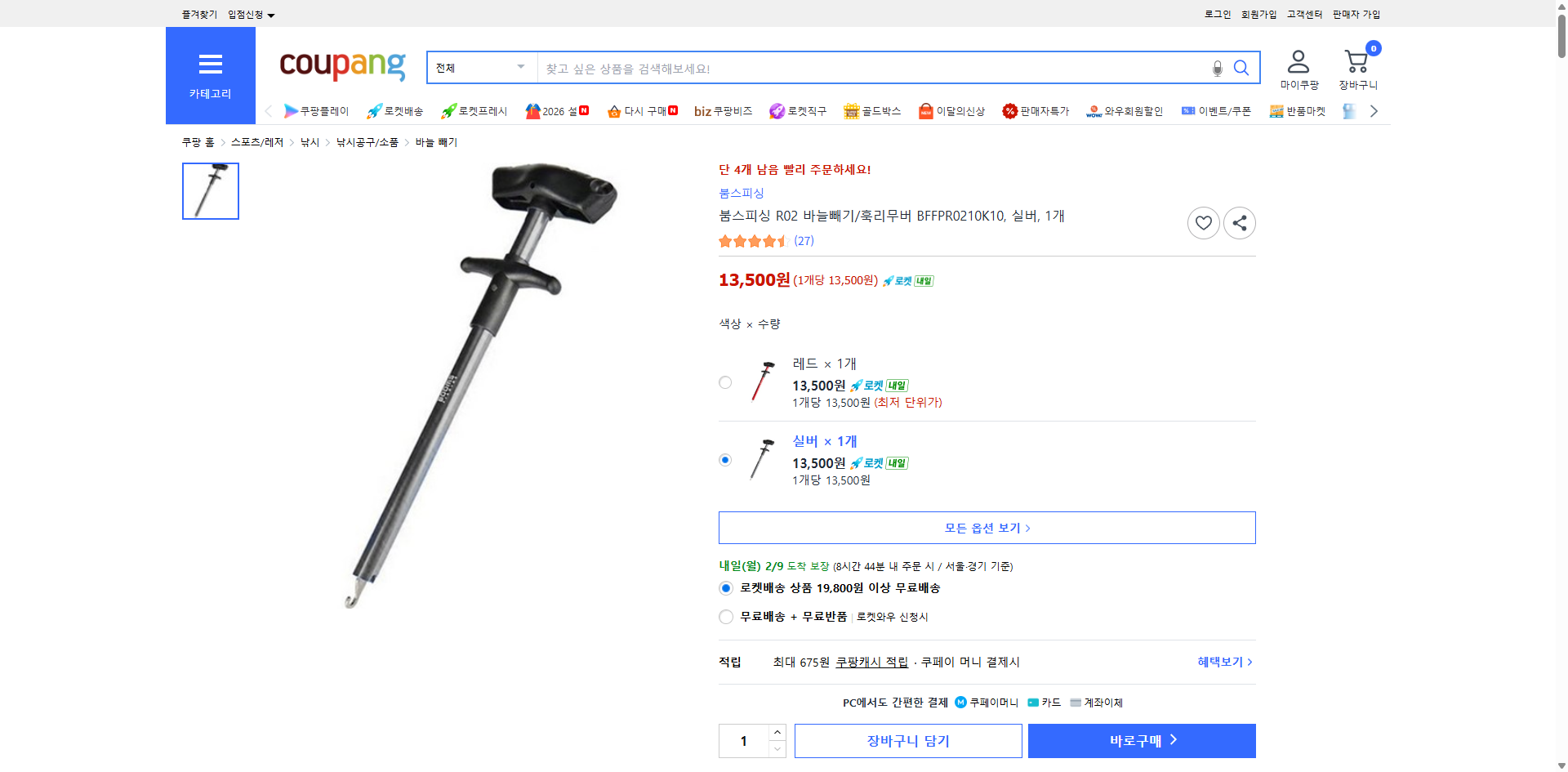Click the voice search microphone icon
This screenshot has height=772, width=1568.
tap(1216, 68)
